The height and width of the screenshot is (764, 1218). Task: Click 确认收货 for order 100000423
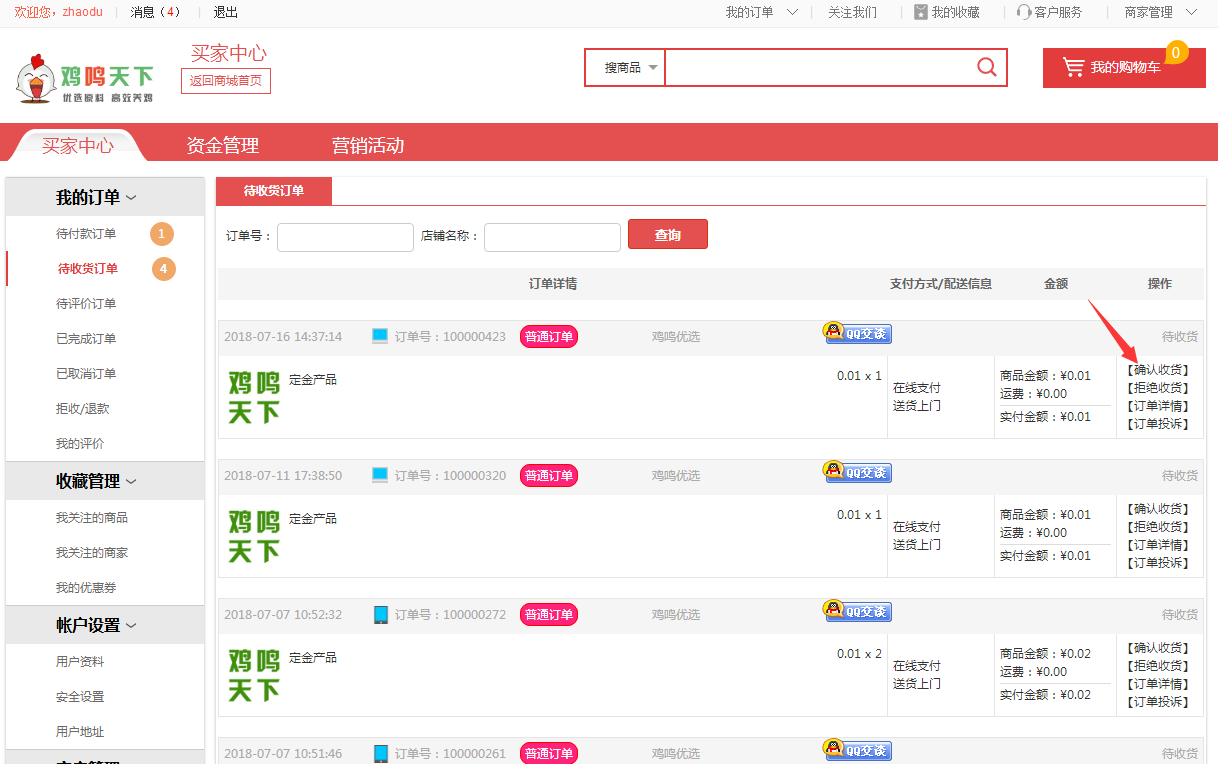(1158, 370)
